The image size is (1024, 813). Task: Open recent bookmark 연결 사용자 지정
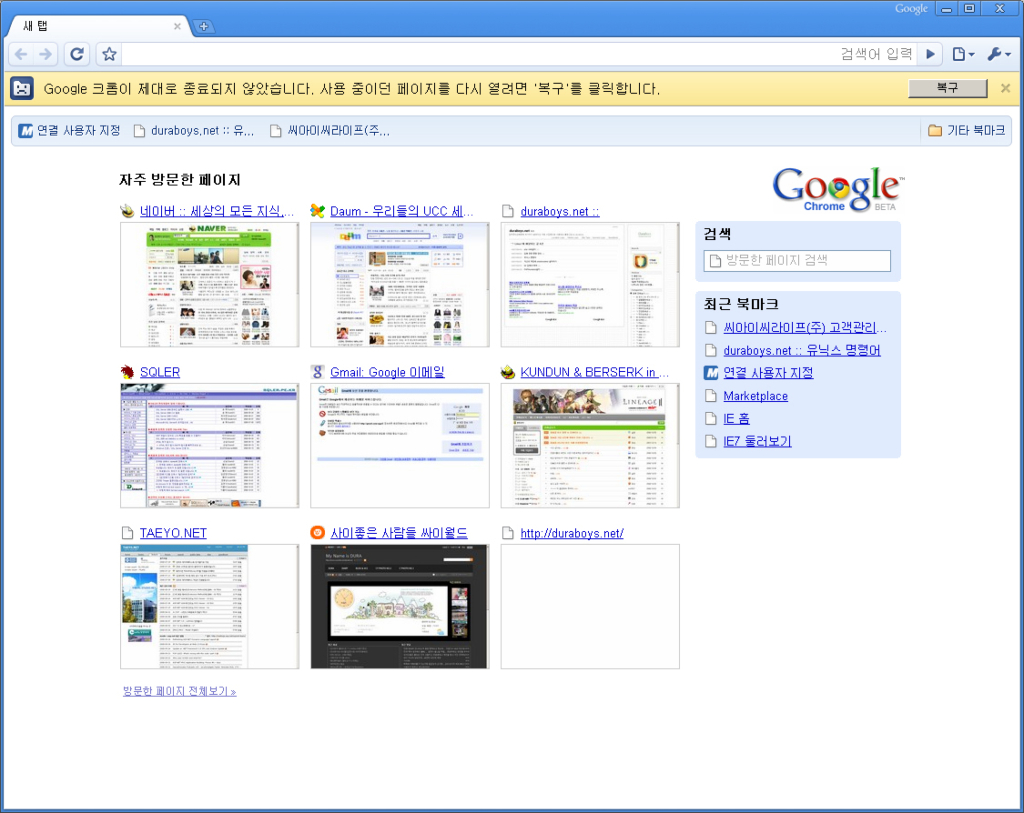pyautogui.click(x=768, y=373)
